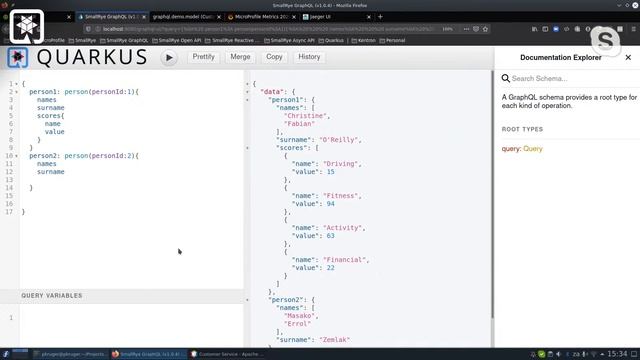640x360 pixels.
Task: Open the SmallRye Async API bookmarks folder
Action: [289, 40]
